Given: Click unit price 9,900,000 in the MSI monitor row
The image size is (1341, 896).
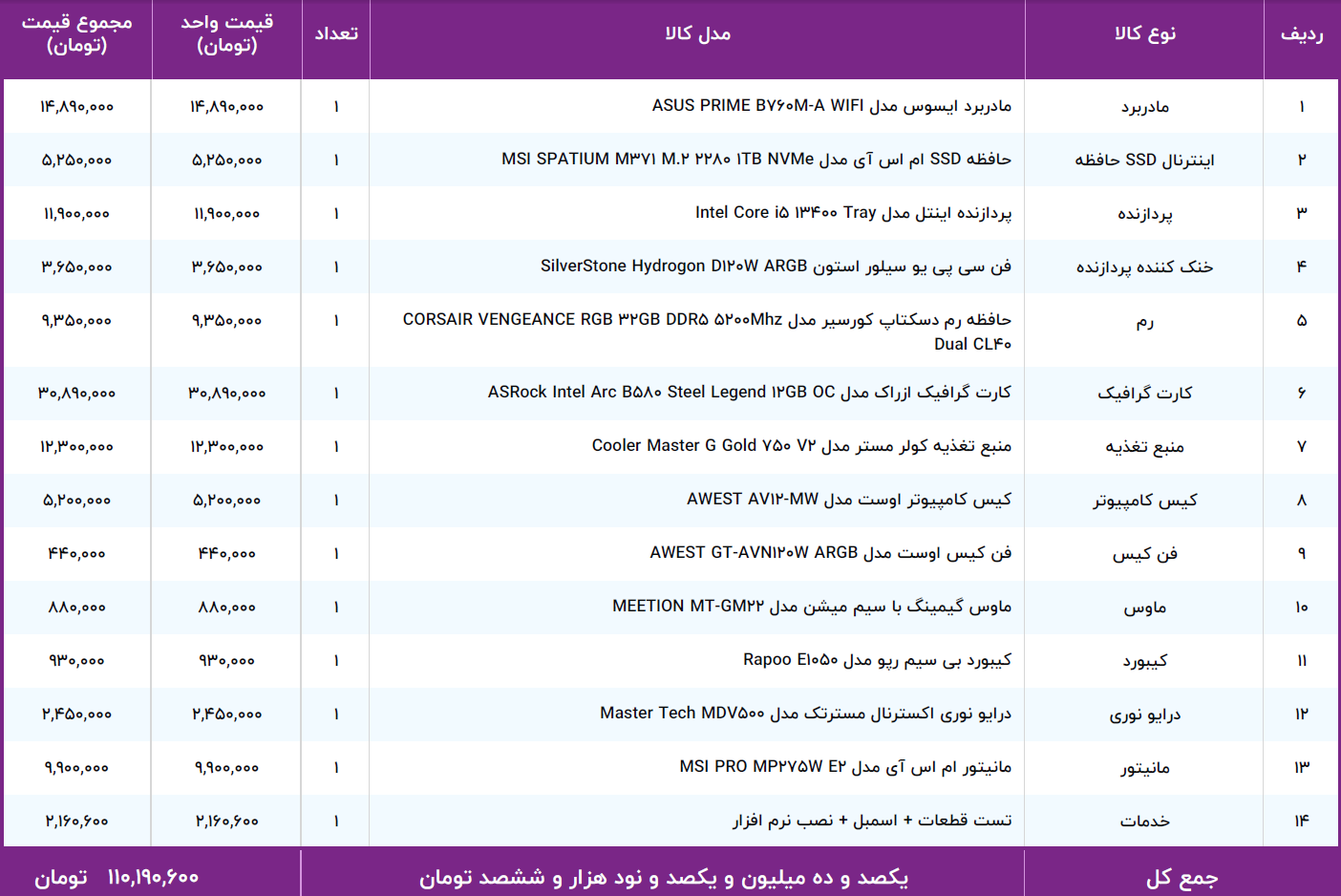Looking at the screenshot, I should (x=227, y=768).
